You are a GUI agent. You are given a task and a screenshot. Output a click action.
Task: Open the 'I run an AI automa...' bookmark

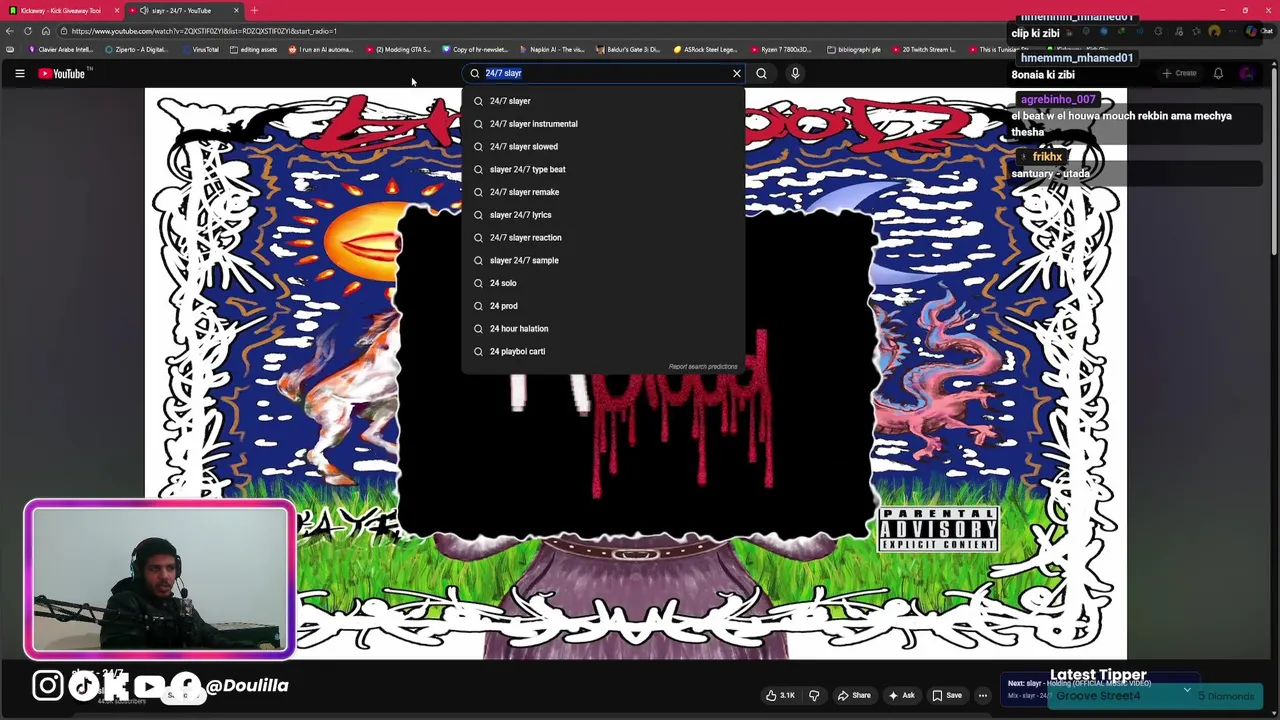321,49
